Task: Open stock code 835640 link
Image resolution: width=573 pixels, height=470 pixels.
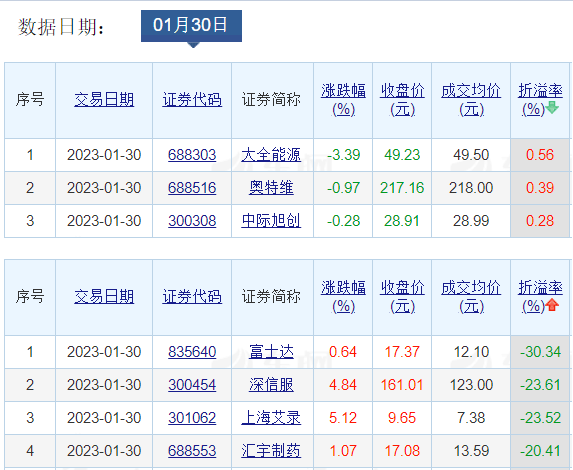Action: coord(192,352)
